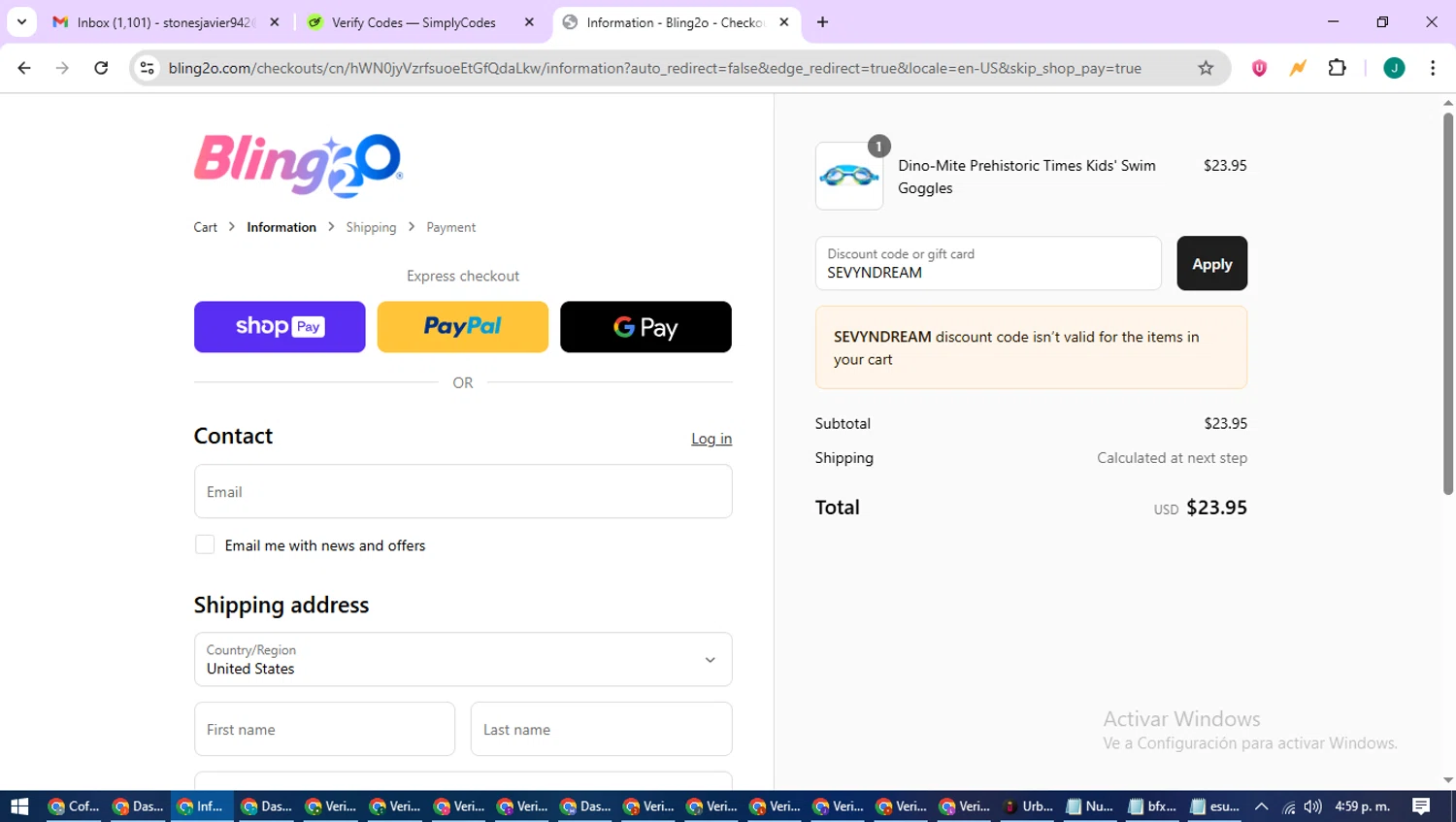Open the orange lightning extension icon
The width and height of the screenshot is (1456, 822).
1298,68
